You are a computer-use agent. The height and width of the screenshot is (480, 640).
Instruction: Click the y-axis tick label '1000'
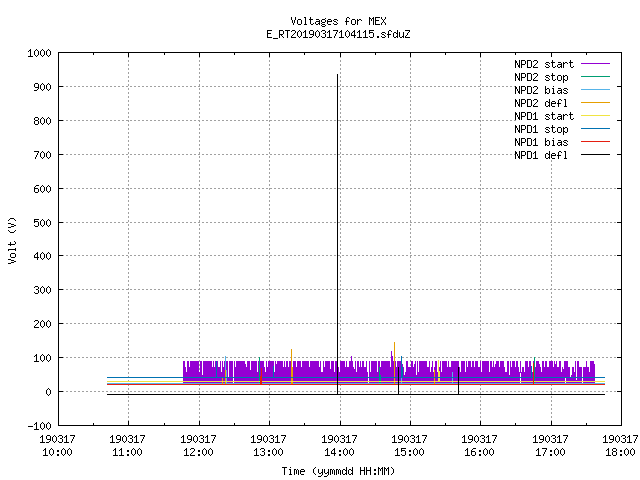pos(40,53)
